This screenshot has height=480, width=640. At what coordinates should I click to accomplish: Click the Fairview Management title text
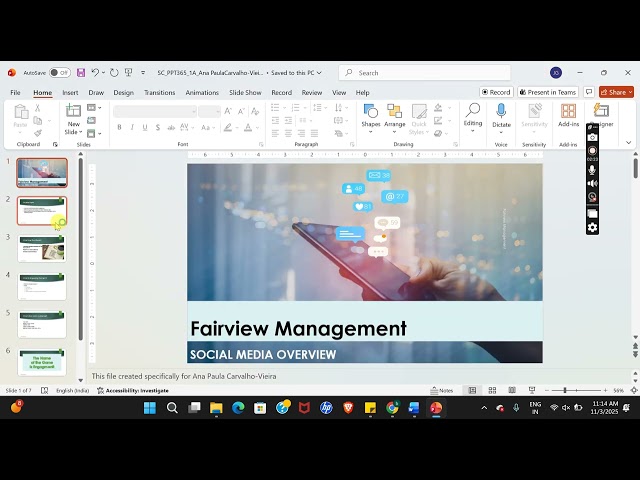coord(298,328)
